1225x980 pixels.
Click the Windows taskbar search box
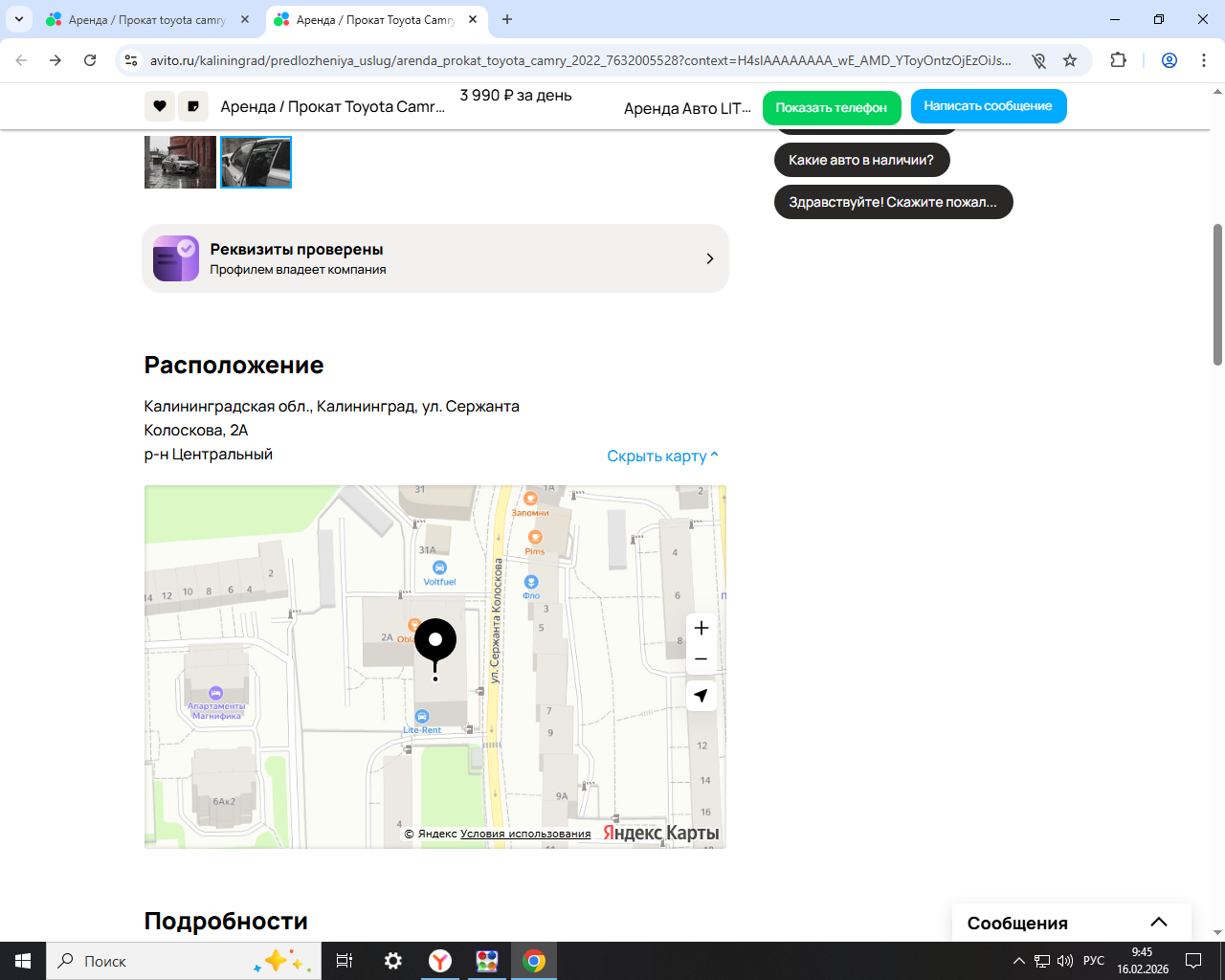184,961
